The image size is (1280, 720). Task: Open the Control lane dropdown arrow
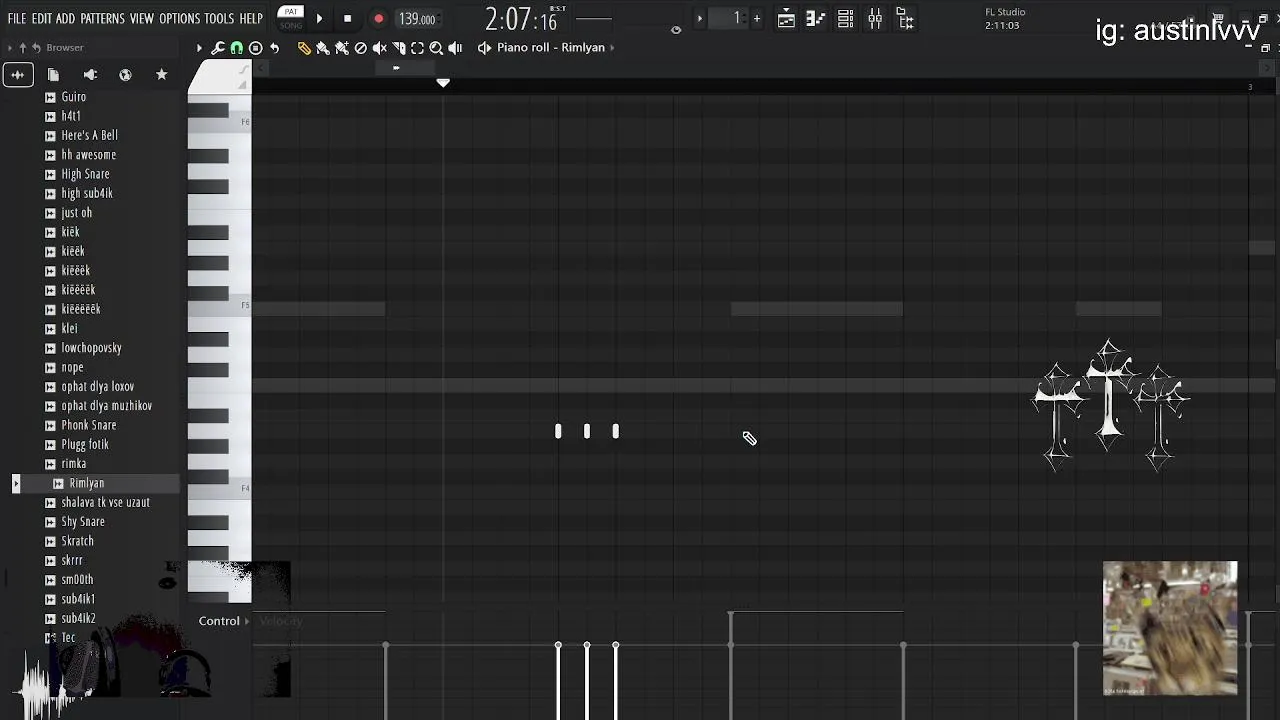(x=247, y=621)
